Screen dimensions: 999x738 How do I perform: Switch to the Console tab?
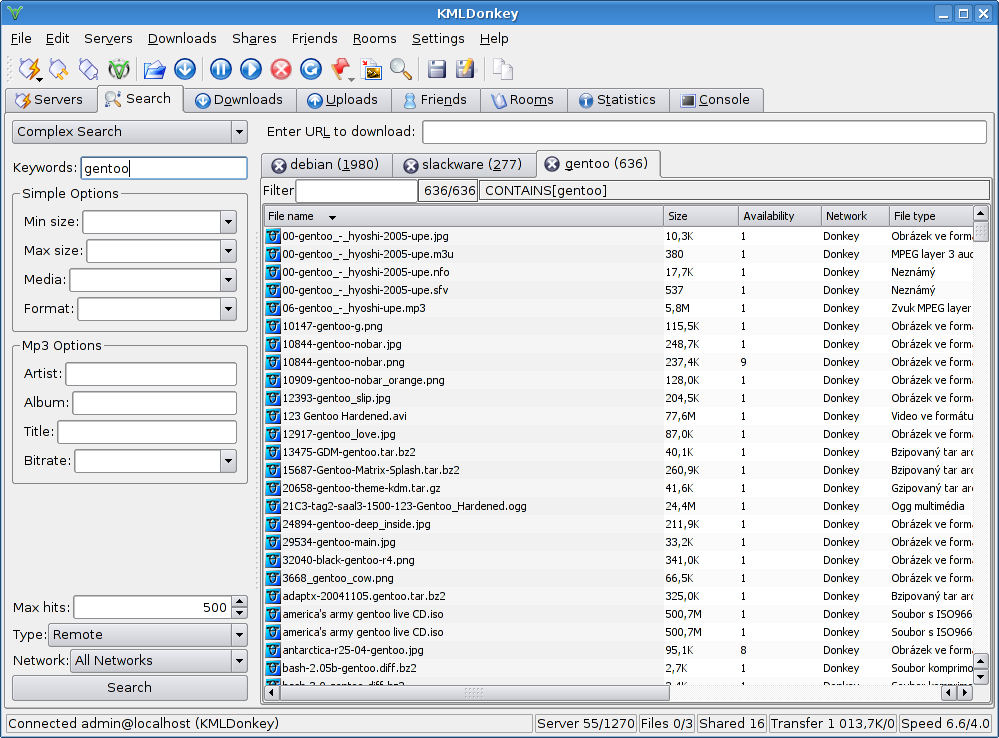[x=715, y=100]
